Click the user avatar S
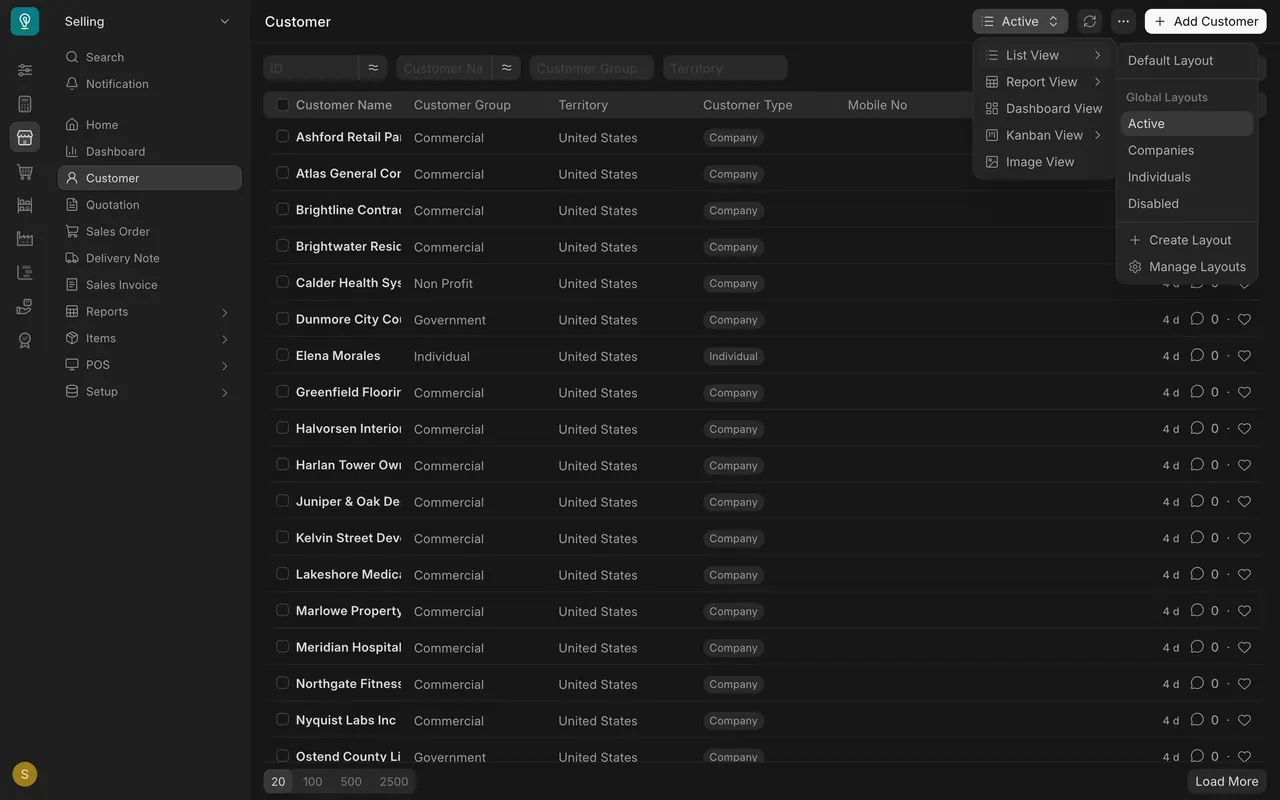Image resolution: width=1280 pixels, height=800 pixels. (25, 774)
